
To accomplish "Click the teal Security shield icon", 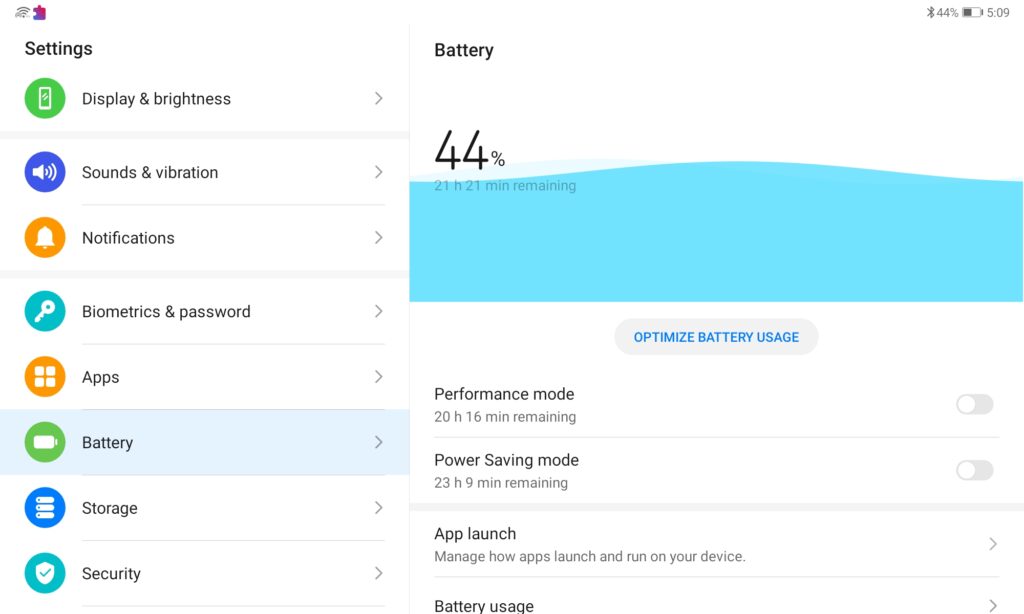I will pyautogui.click(x=45, y=573).
